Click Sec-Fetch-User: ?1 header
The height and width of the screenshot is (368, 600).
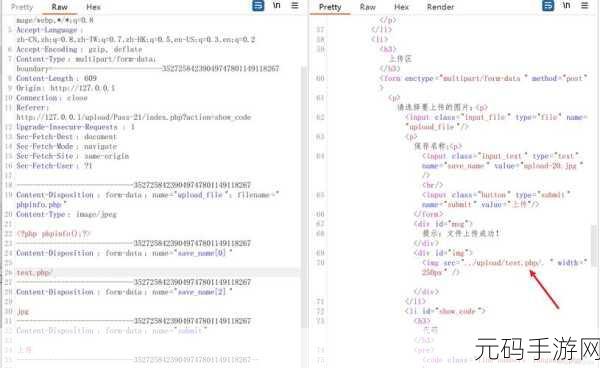54,166
